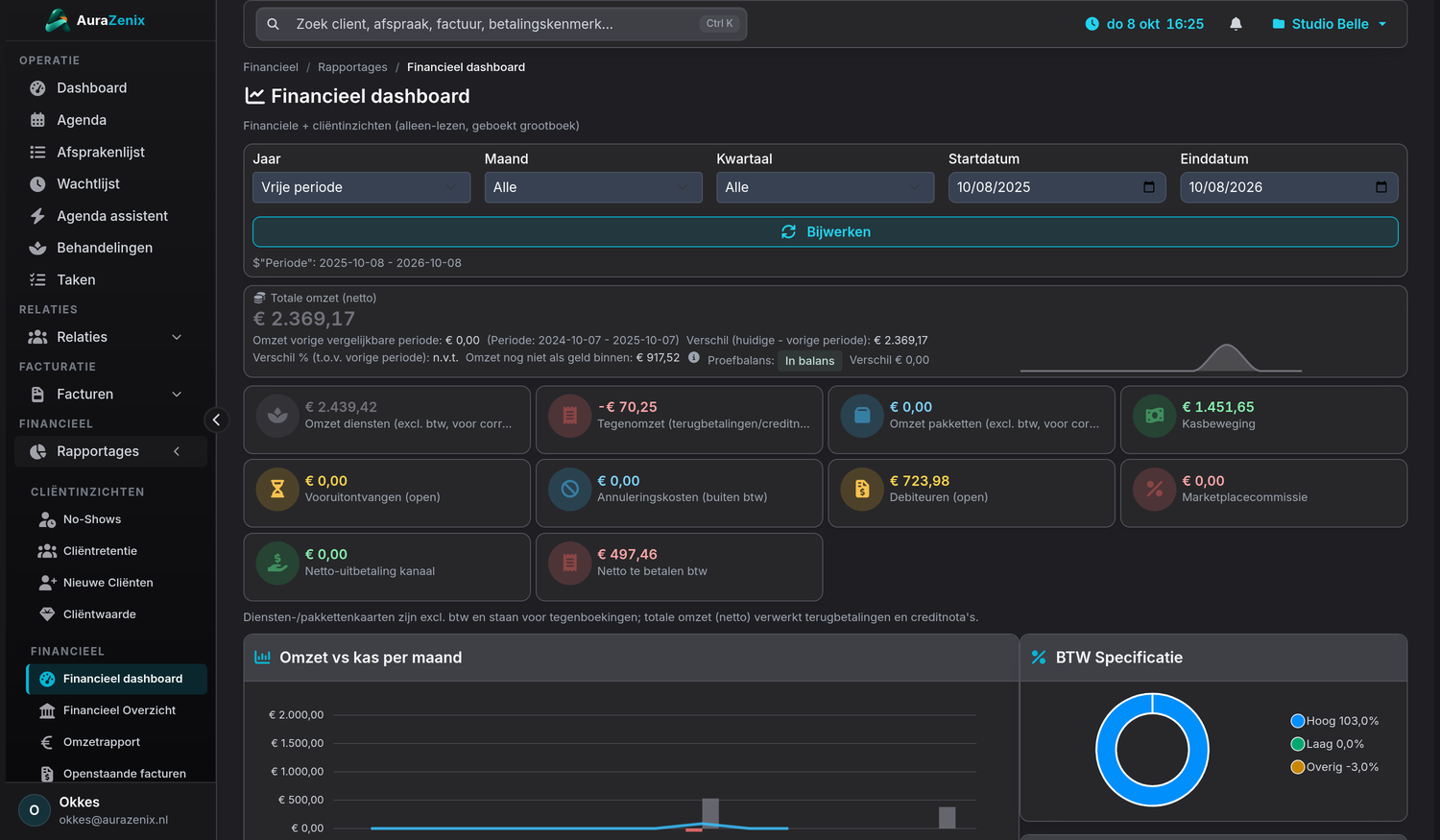Click the calendar icon in Einddatum
The image size is (1440, 840).
(x=1381, y=187)
